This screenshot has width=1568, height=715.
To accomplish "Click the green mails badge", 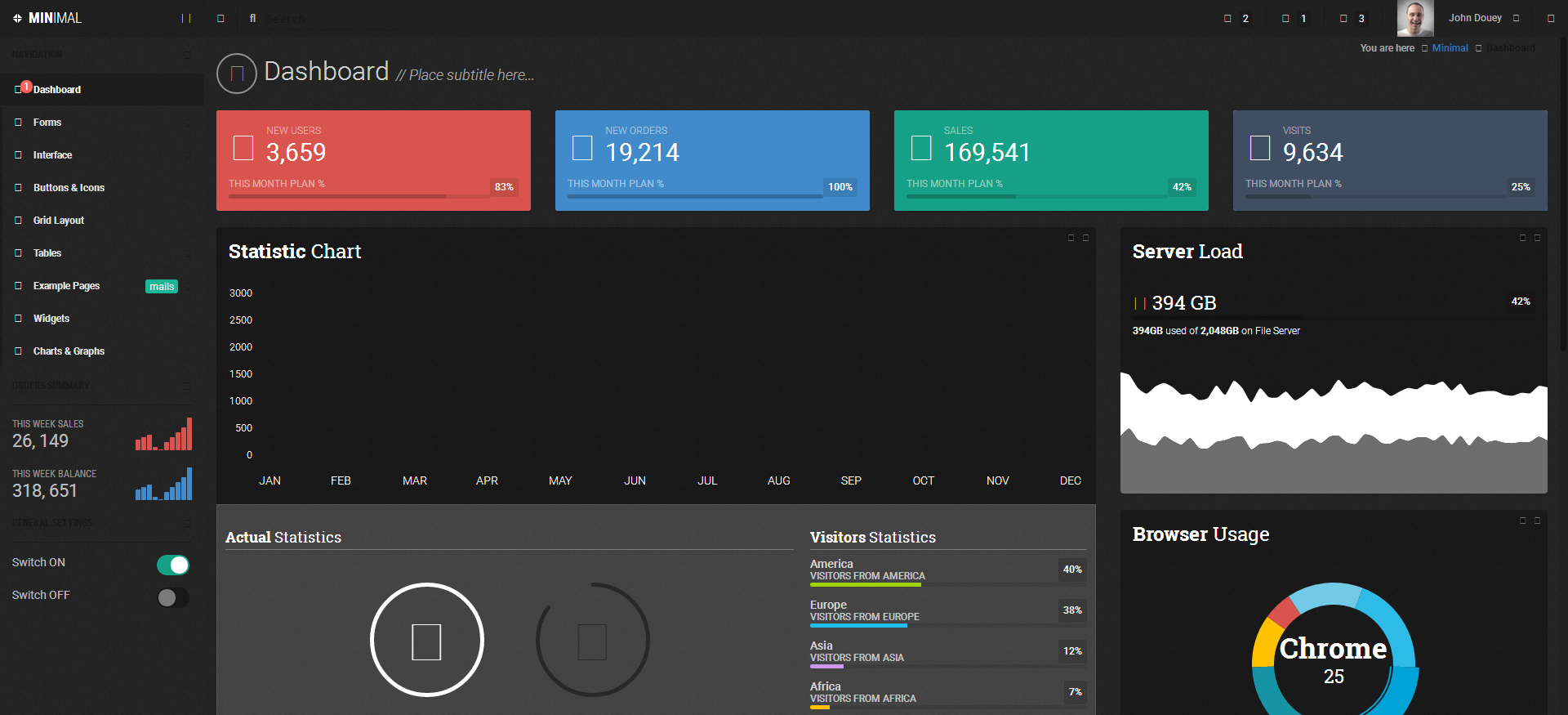I will [162, 287].
